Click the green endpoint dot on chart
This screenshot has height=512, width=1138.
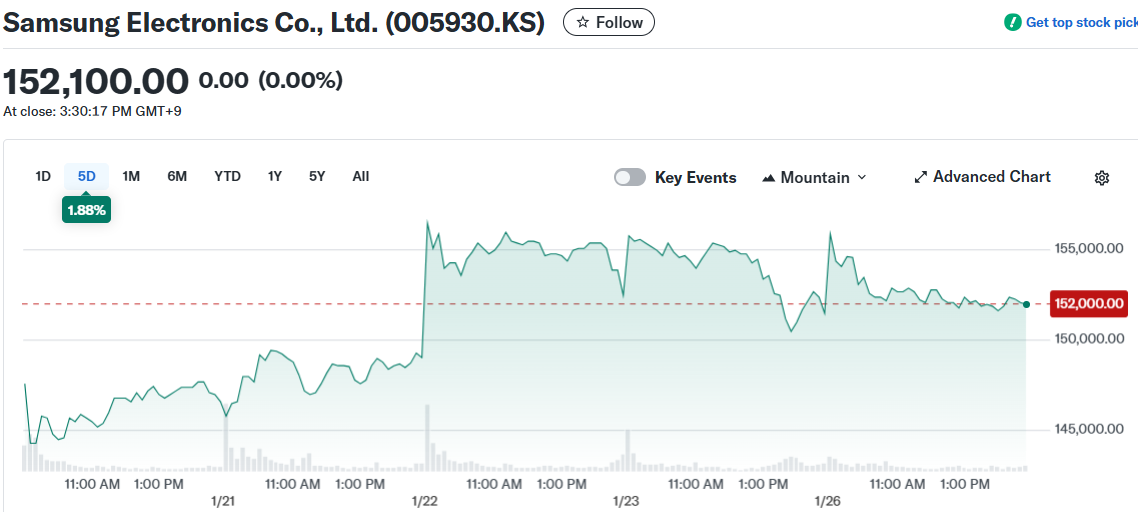point(1026,304)
